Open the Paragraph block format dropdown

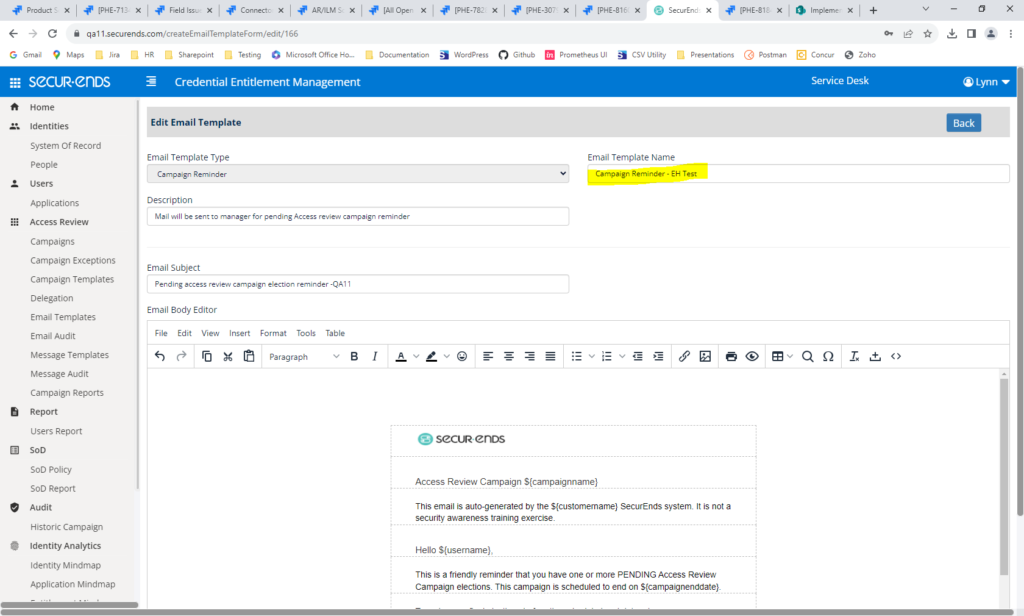tap(304, 357)
